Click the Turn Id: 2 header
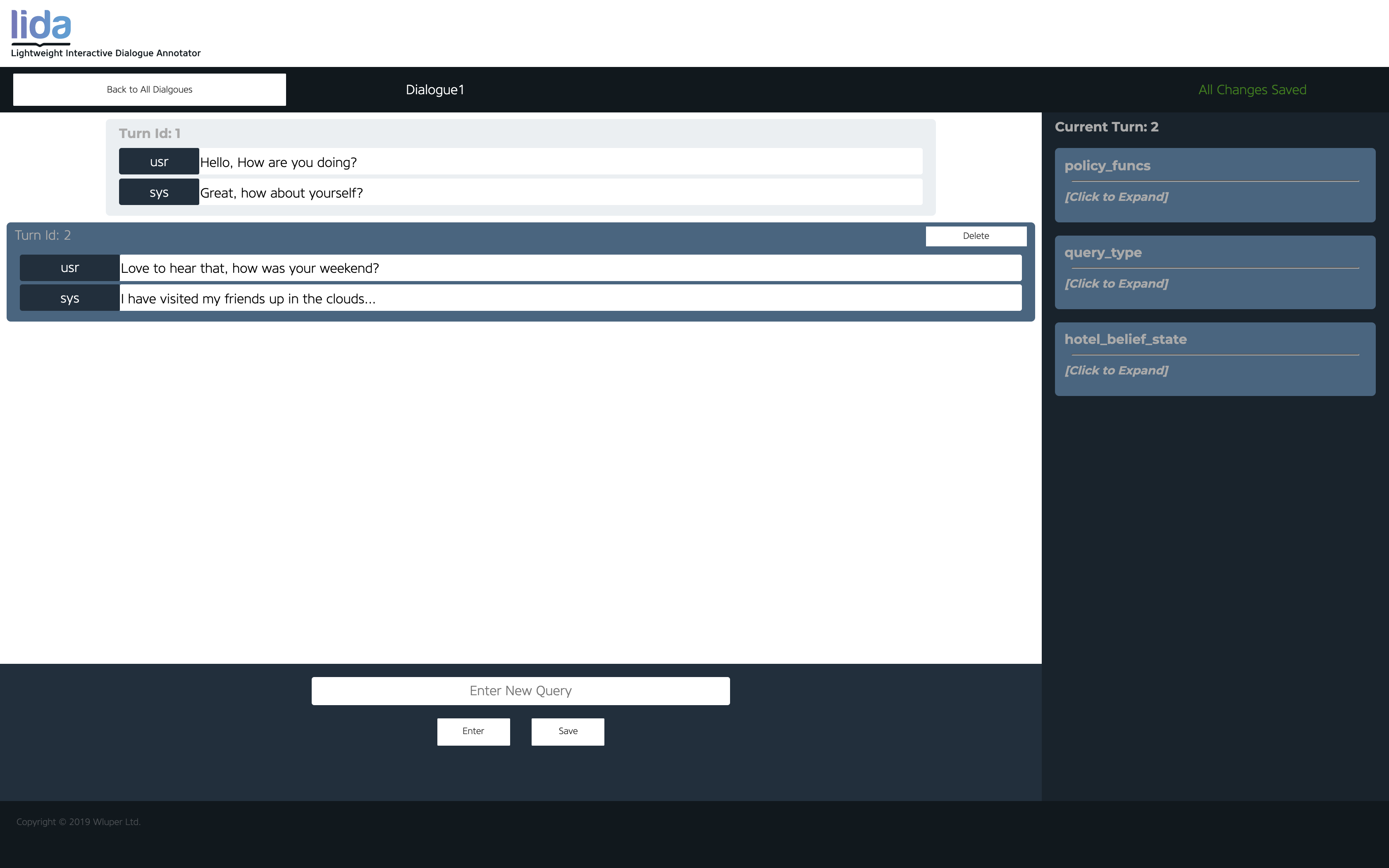 point(43,235)
